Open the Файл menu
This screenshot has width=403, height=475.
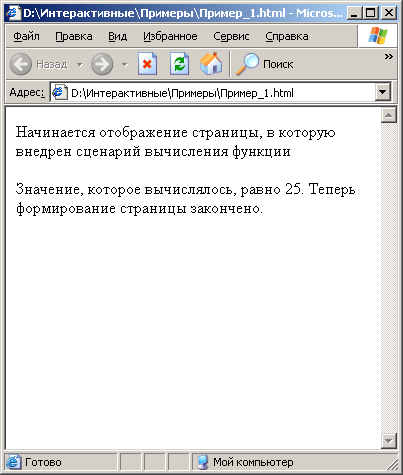coord(26,36)
